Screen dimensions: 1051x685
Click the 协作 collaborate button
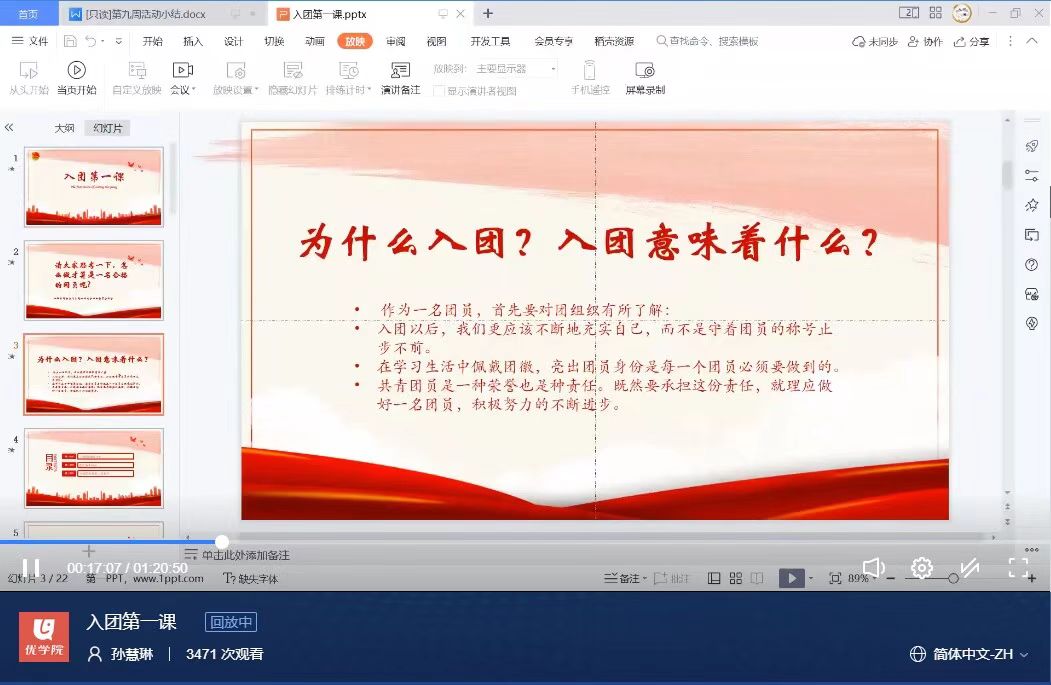point(924,42)
